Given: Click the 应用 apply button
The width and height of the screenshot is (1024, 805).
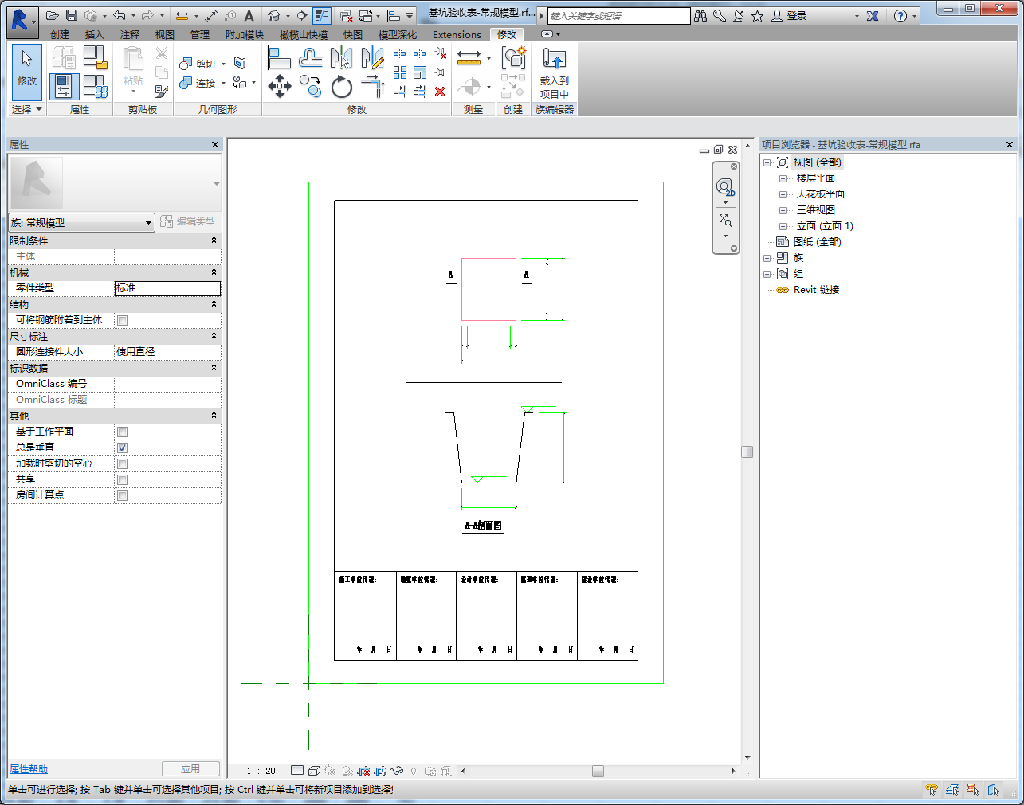Looking at the screenshot, I should pyautogui.click(x=190, y=769).
